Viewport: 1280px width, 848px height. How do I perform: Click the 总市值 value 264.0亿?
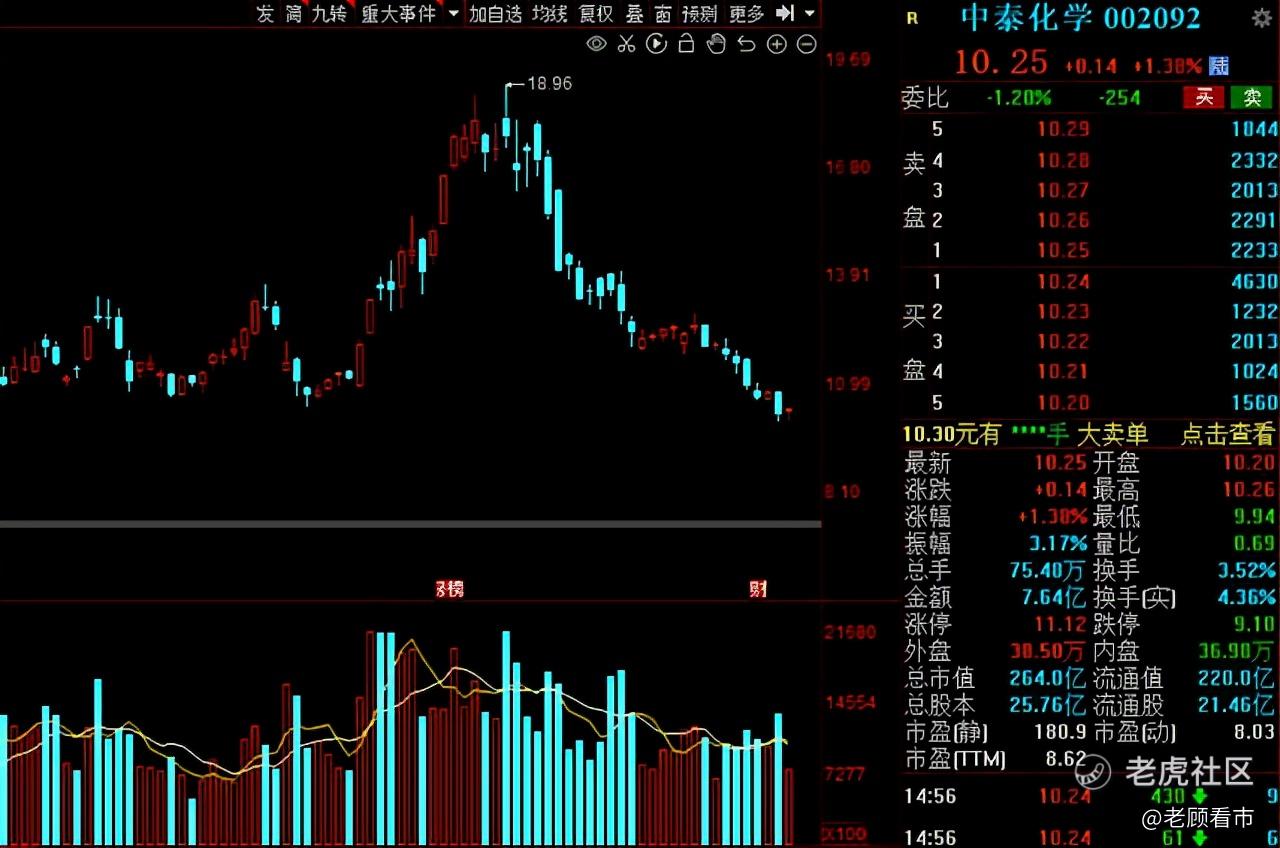pyautogui.click(x=1047, y=678)
